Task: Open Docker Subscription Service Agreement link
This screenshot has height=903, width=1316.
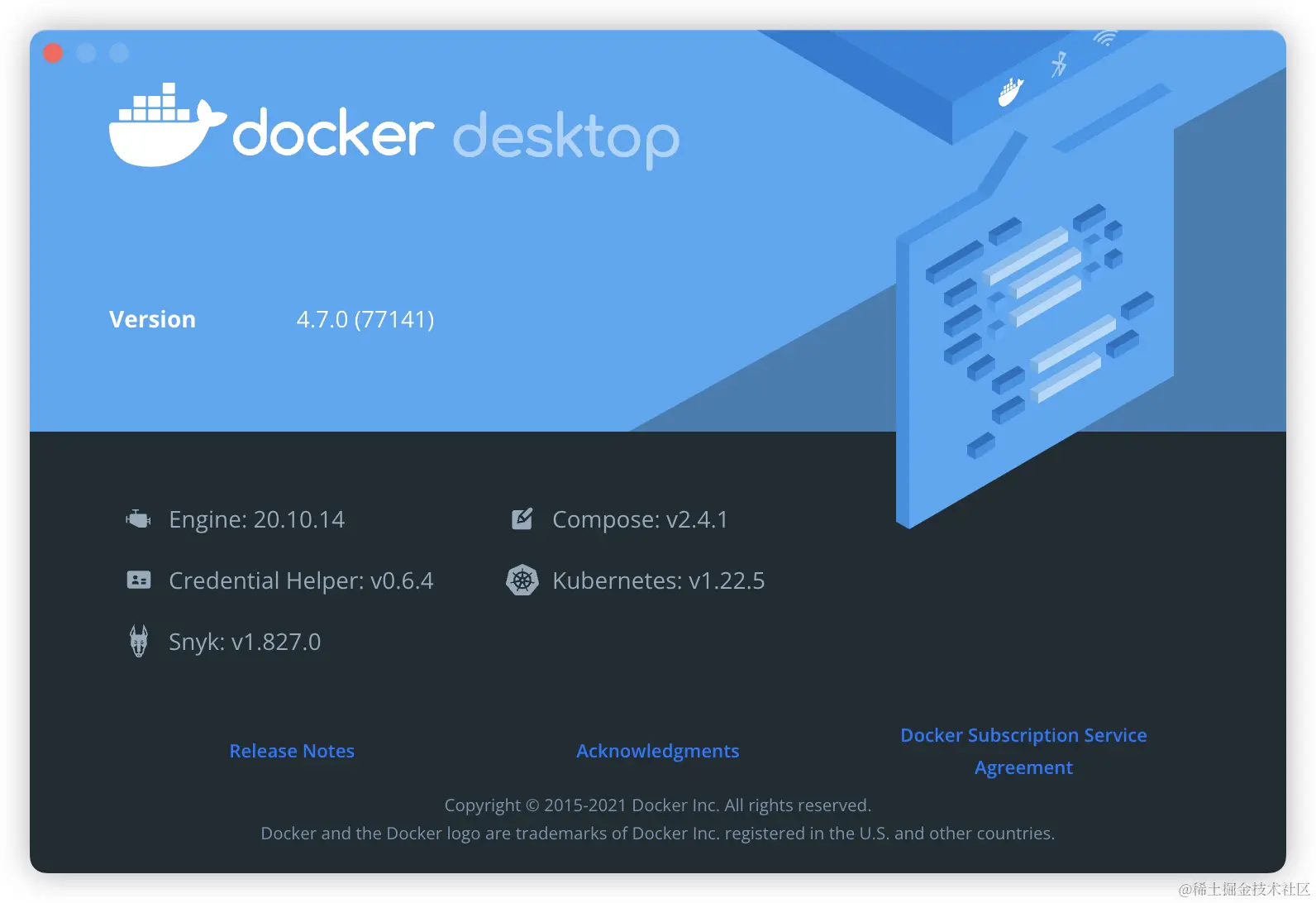Action: tap(1023, 751)
